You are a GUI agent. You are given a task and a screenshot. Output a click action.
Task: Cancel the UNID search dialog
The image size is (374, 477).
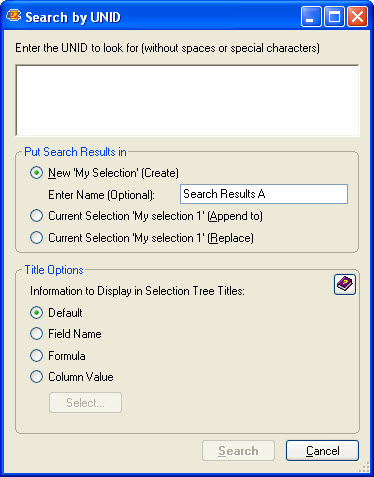(322, 451)
